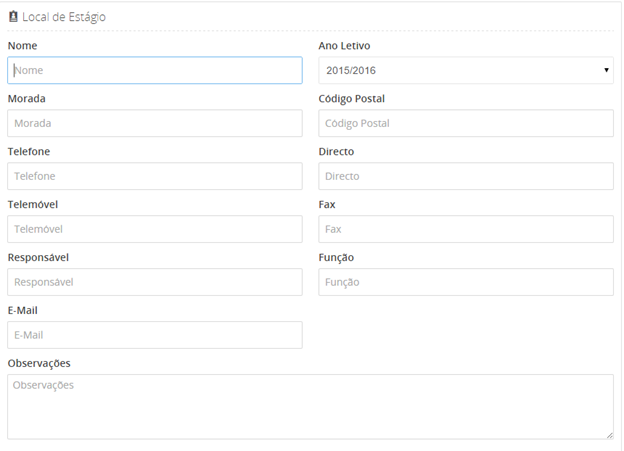This screenshot has height=451, width=624.
Task: Click the Local de Estágio header title
Action: [x=64, y=17]
